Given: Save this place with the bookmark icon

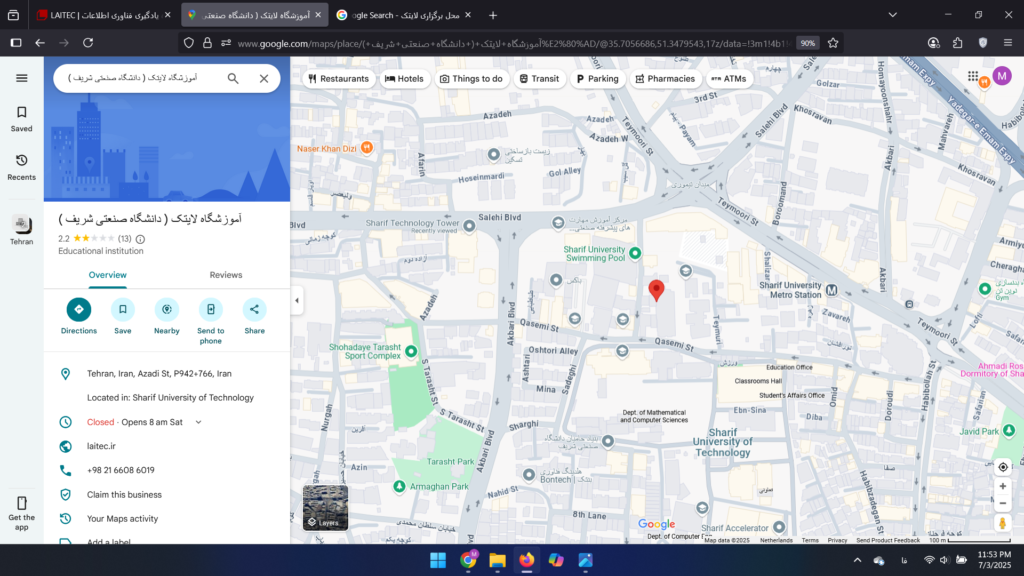Looking at the screenshot, I should (x=122, y=310).
